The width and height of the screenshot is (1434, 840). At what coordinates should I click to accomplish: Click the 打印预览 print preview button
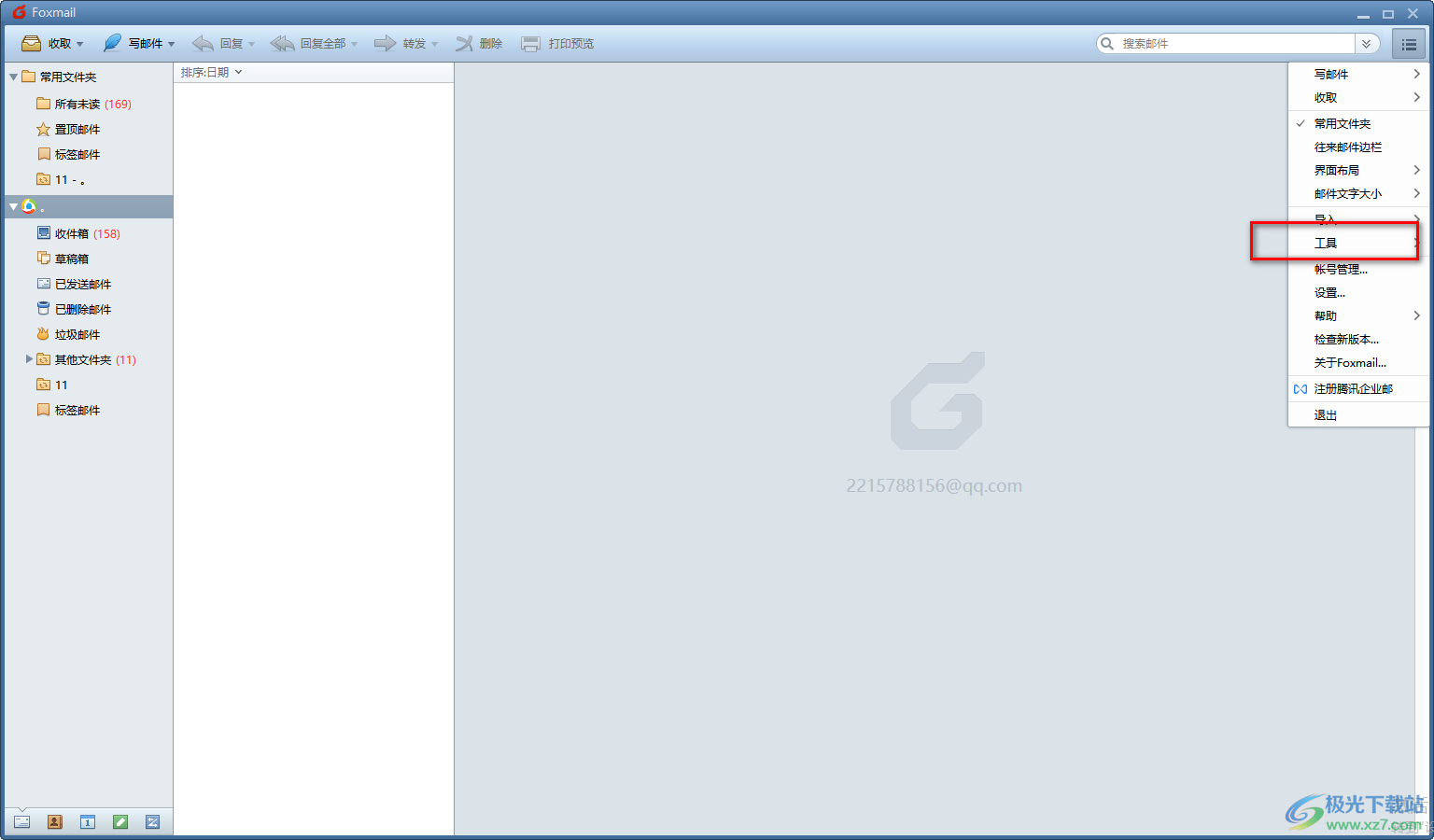[557, 44]
